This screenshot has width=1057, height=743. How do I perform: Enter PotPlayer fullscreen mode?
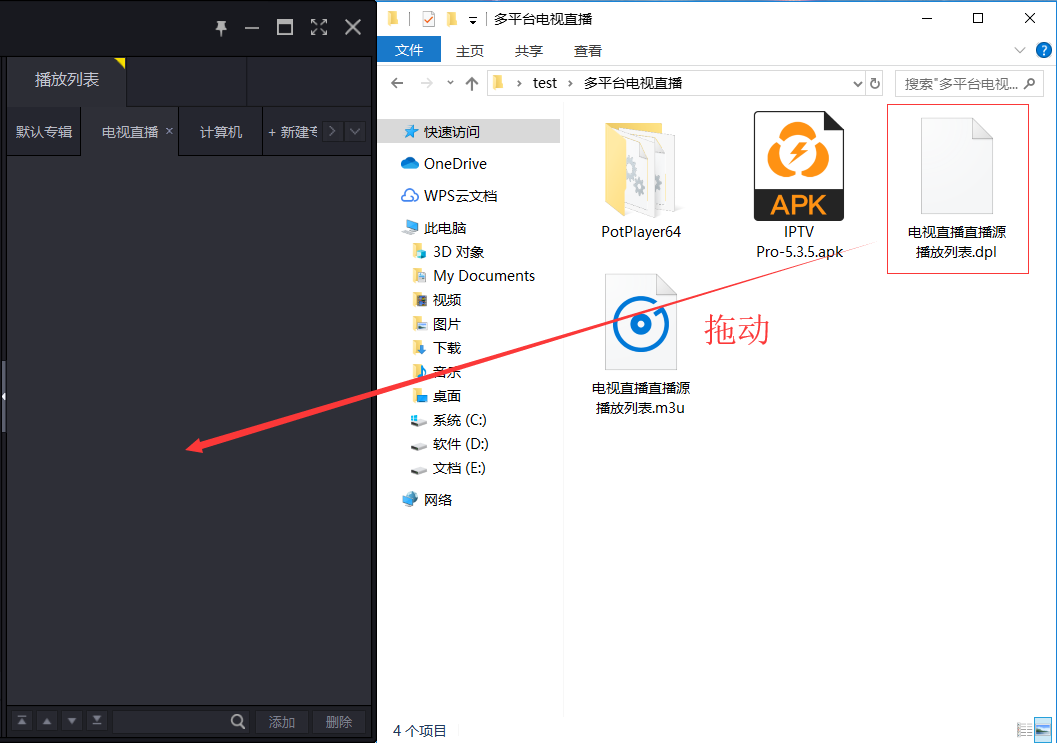coord(318,27)
